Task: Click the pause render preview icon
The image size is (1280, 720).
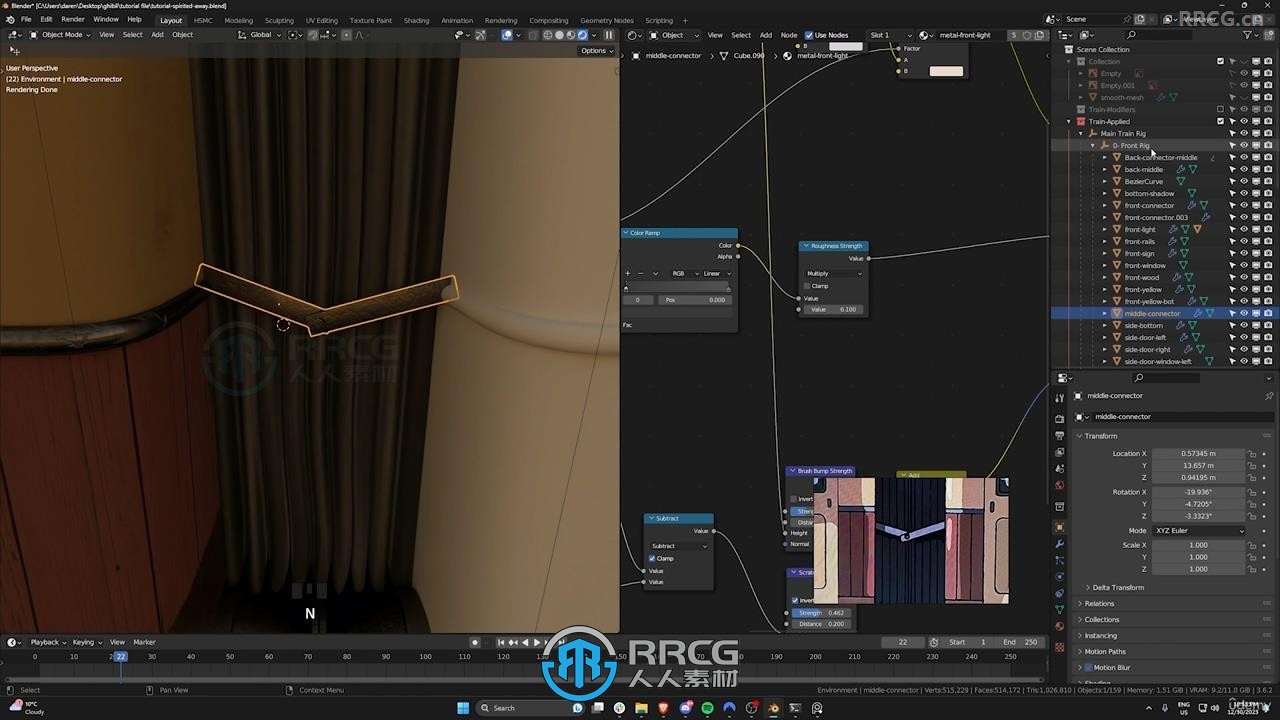Action: pyautogui.click(x=608, y=35)
